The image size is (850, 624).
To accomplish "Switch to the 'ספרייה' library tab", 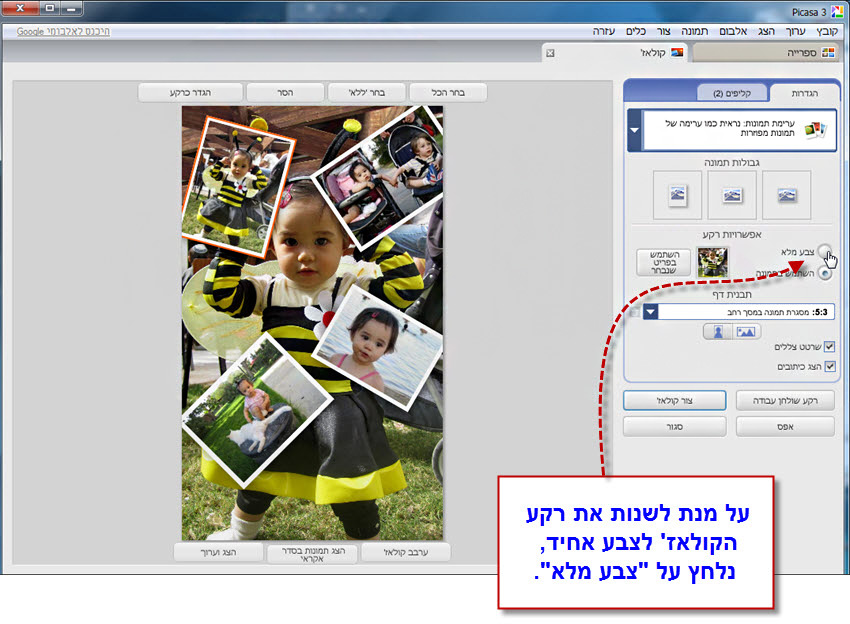I will tap(765, 53).
